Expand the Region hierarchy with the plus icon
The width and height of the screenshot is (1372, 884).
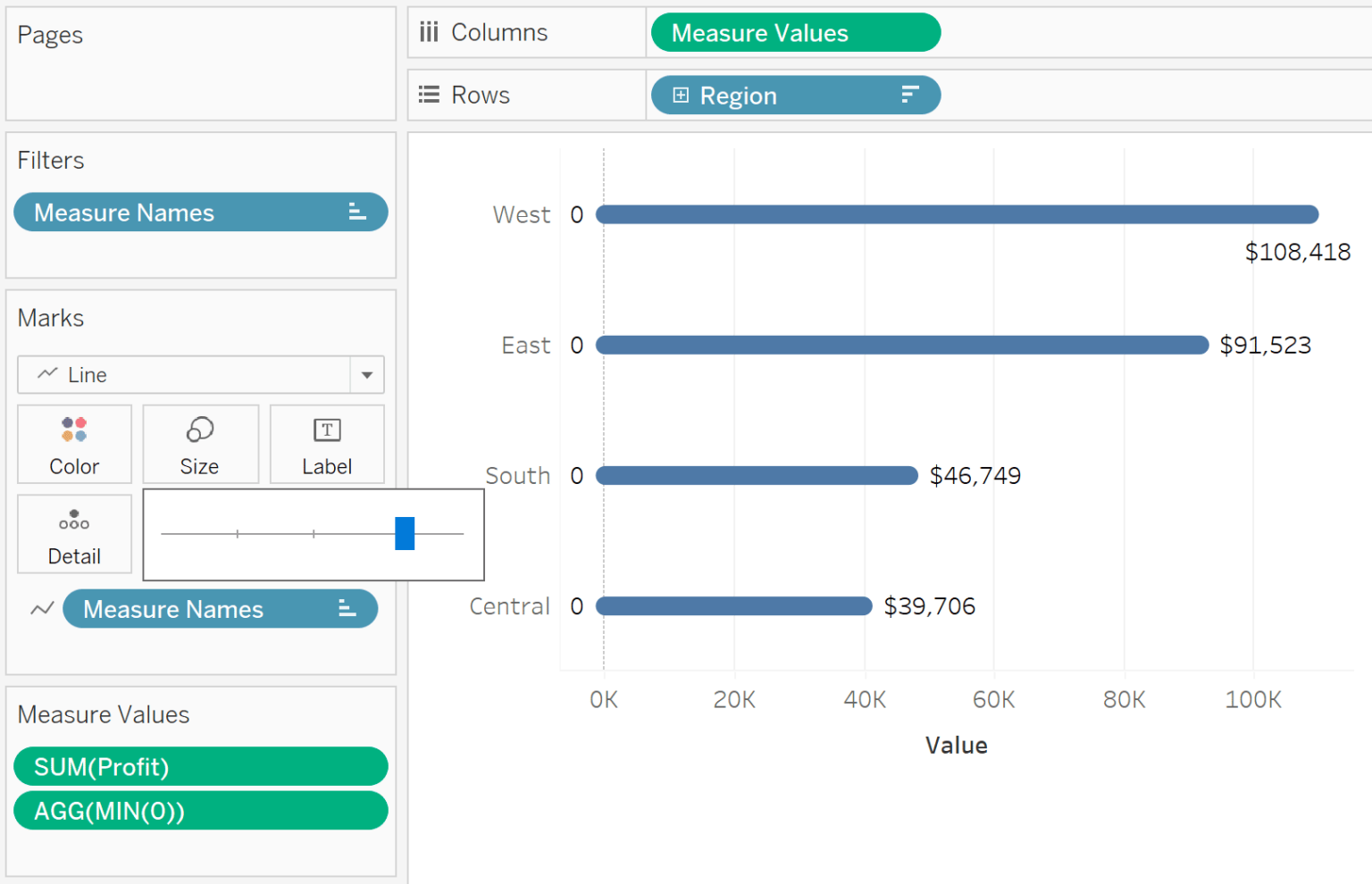click(x=681, y=95)
